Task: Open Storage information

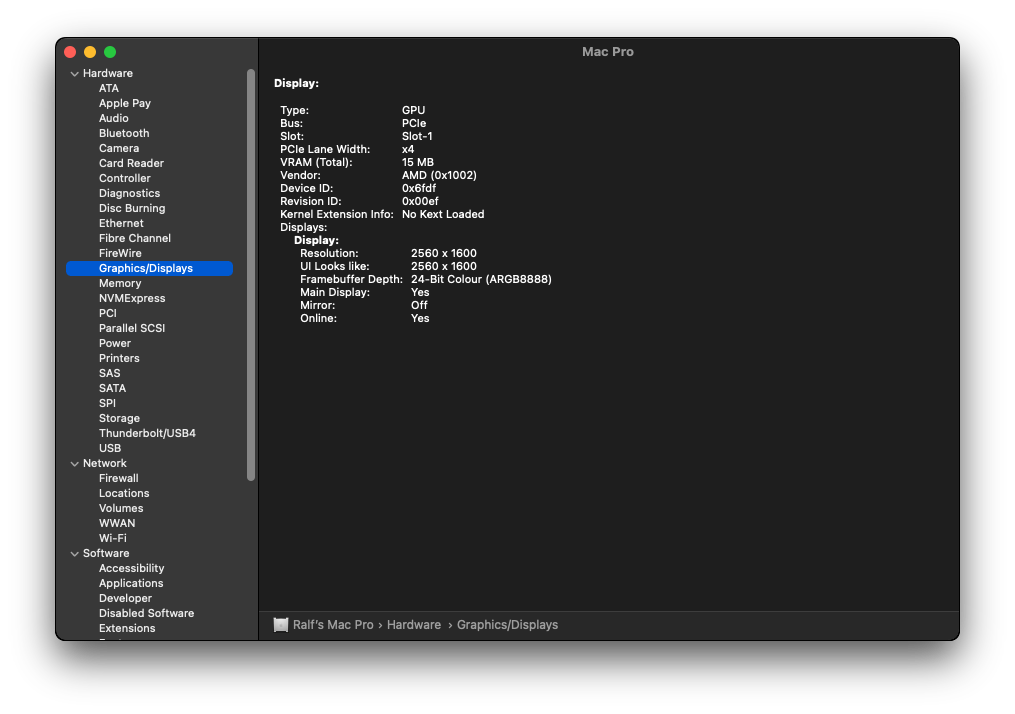Action: click(119, 418)
